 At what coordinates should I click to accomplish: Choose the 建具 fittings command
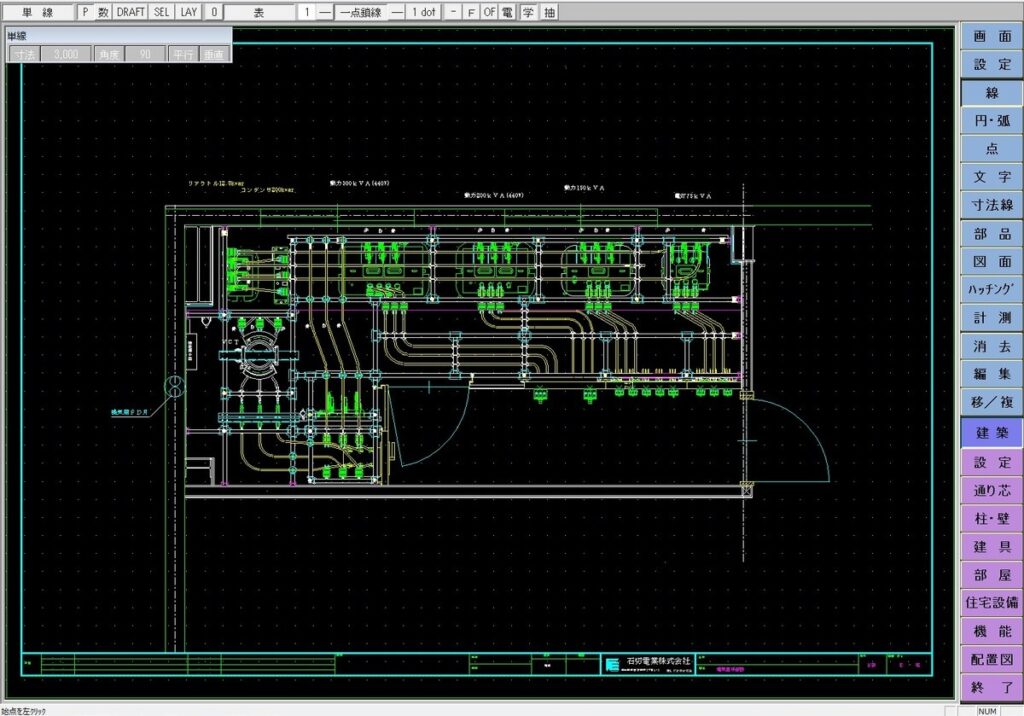coord(991,547)
